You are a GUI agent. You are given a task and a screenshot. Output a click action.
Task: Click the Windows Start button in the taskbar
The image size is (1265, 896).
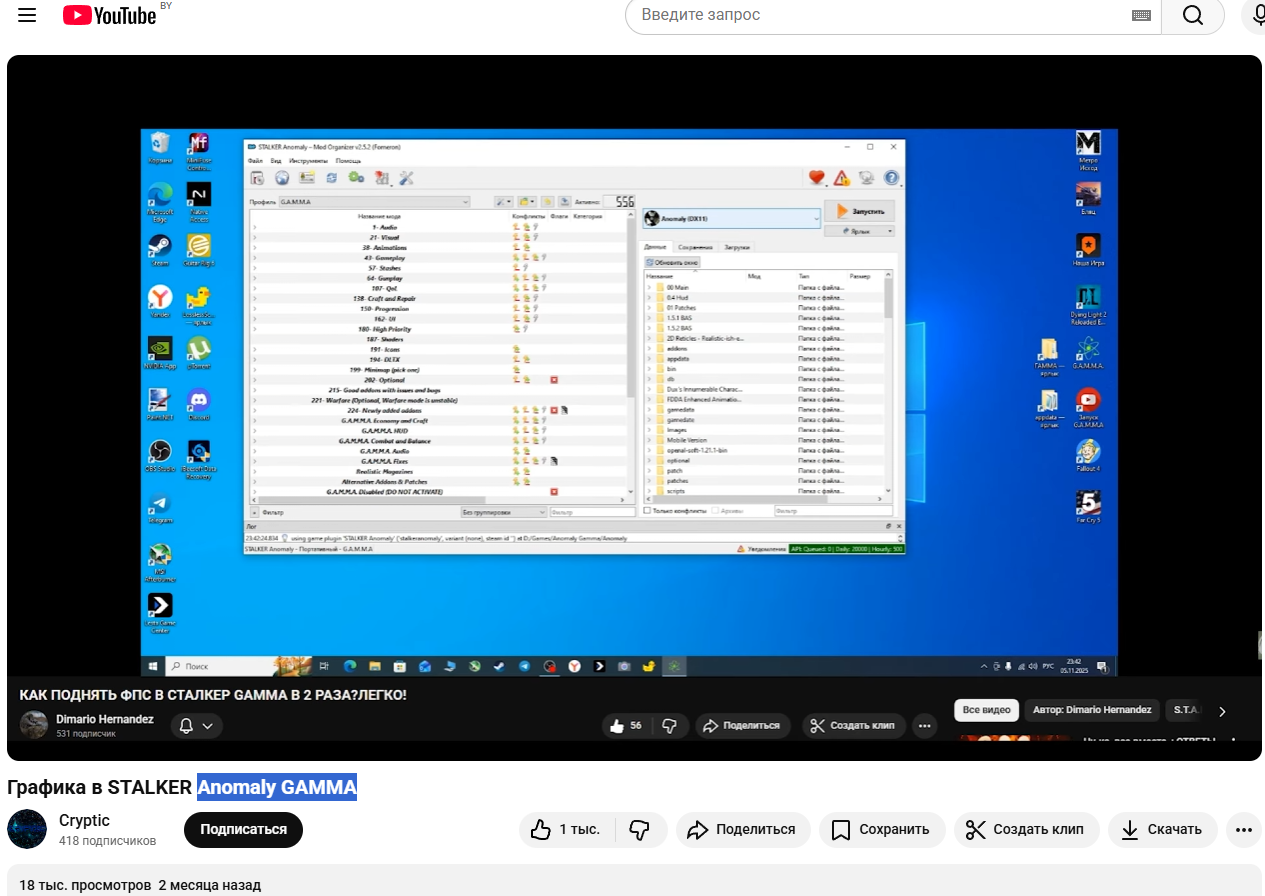pyautogui.click(x=153, y=666)
